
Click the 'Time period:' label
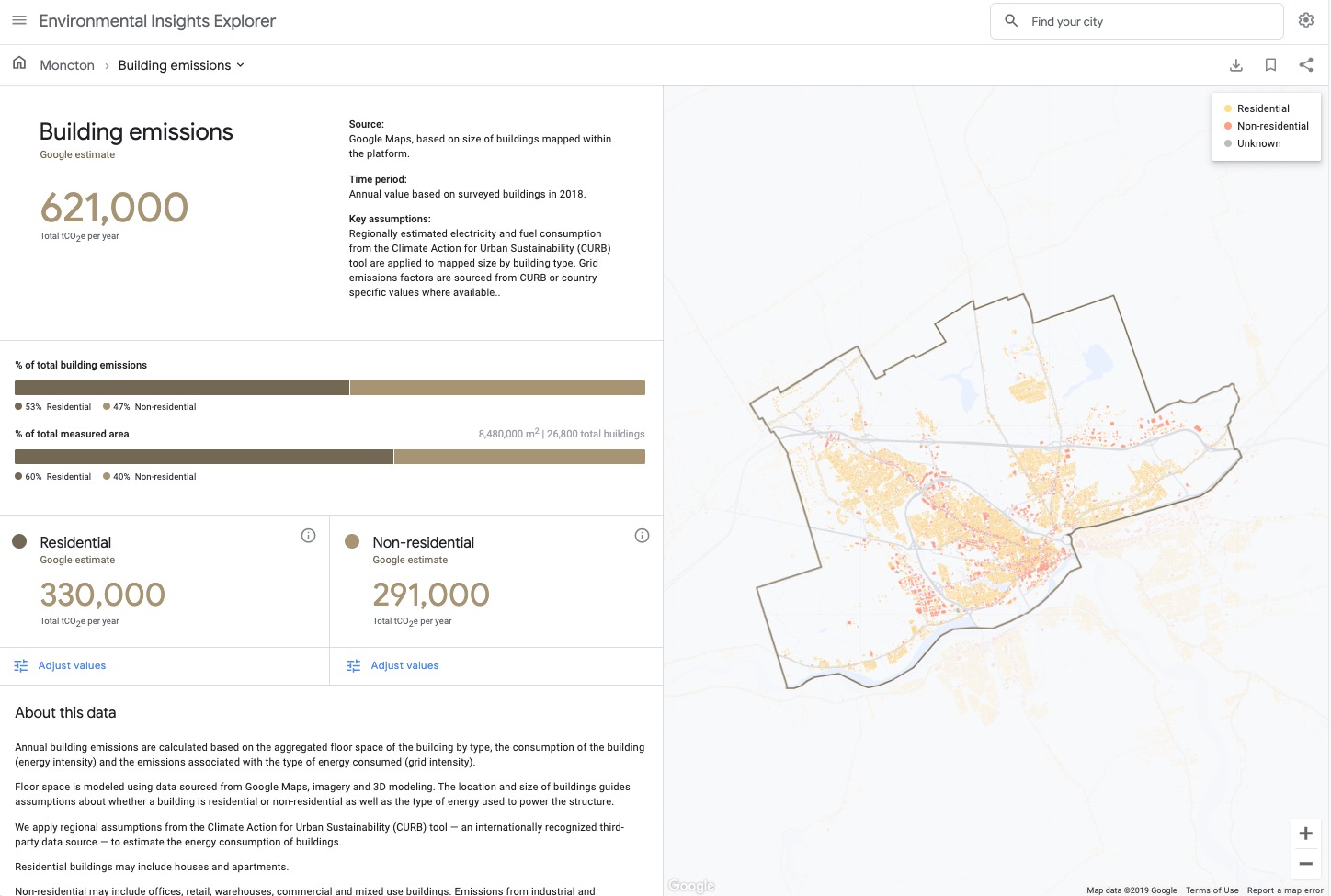click(x=378, y=179)
